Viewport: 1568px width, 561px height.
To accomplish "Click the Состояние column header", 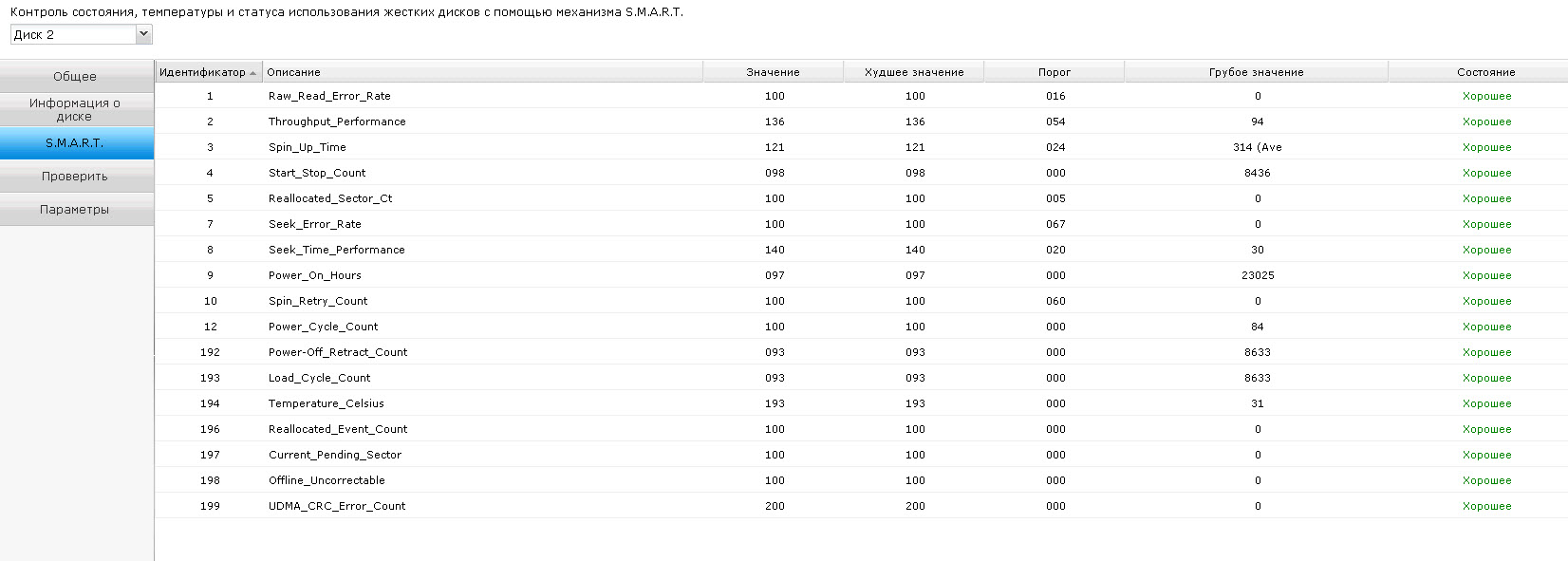I will pyautogui.click(x=1485, y=72).
